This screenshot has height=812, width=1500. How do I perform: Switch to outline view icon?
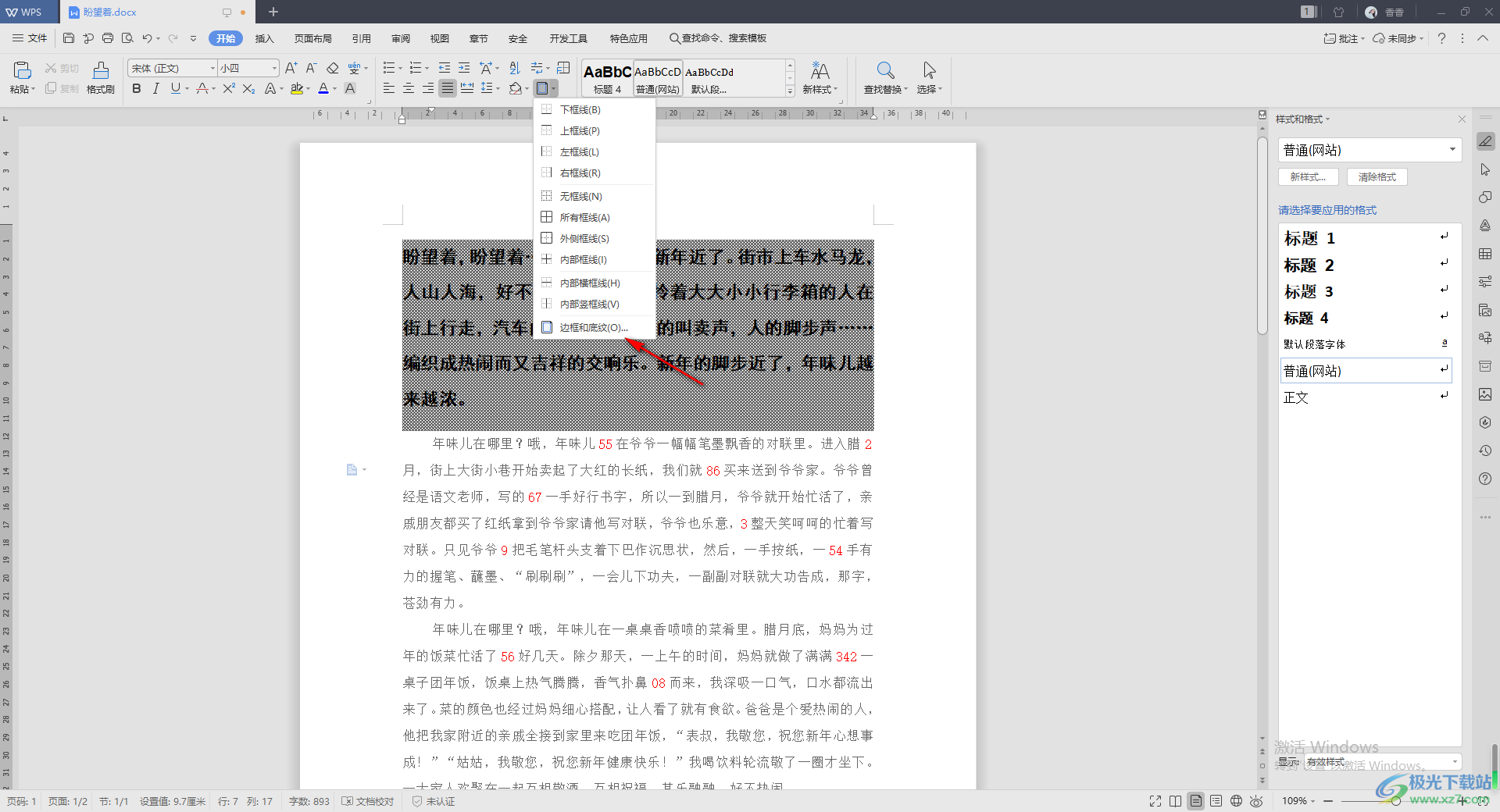point(1216,800)
